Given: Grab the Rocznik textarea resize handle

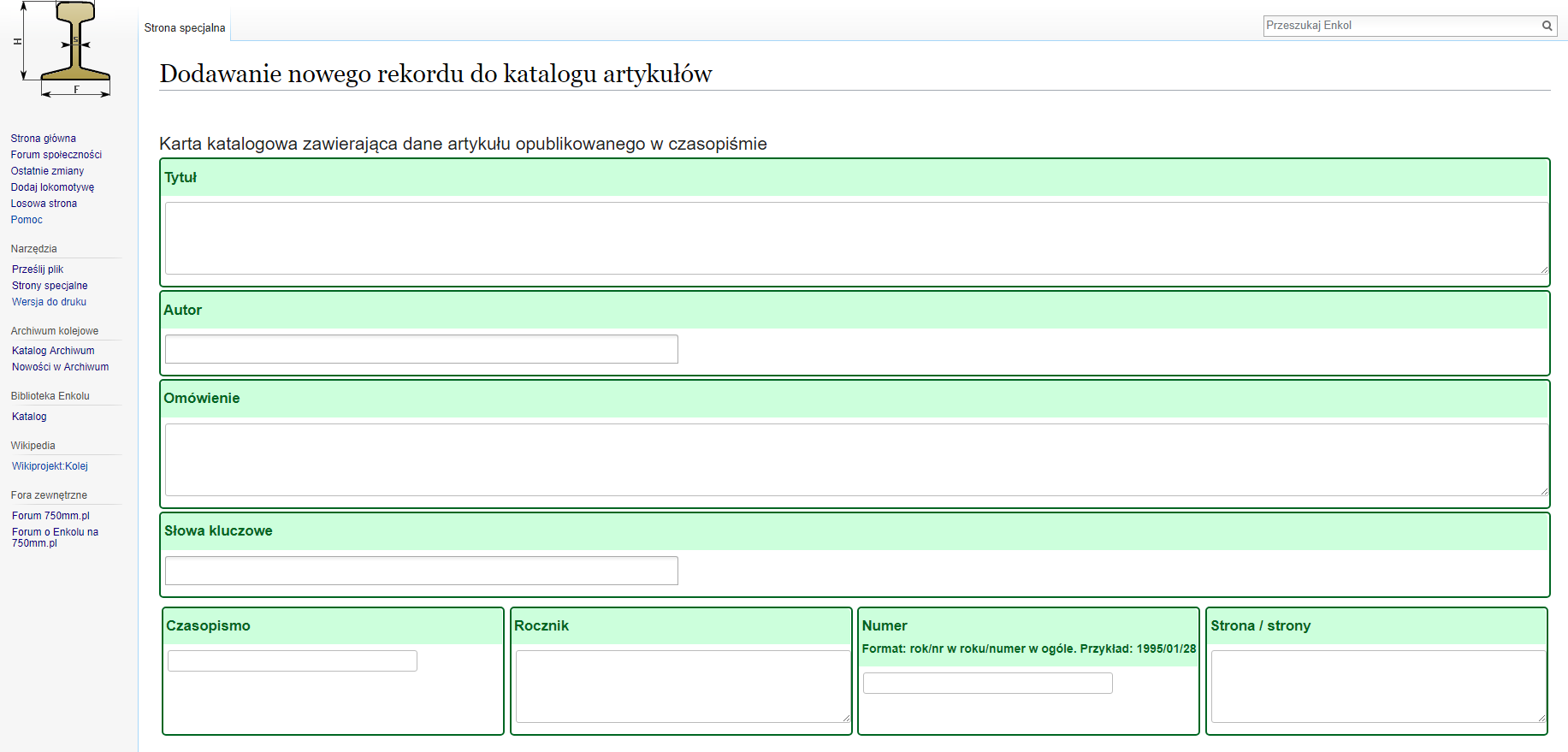Looking at the screenshot, I should pos(846,718).
